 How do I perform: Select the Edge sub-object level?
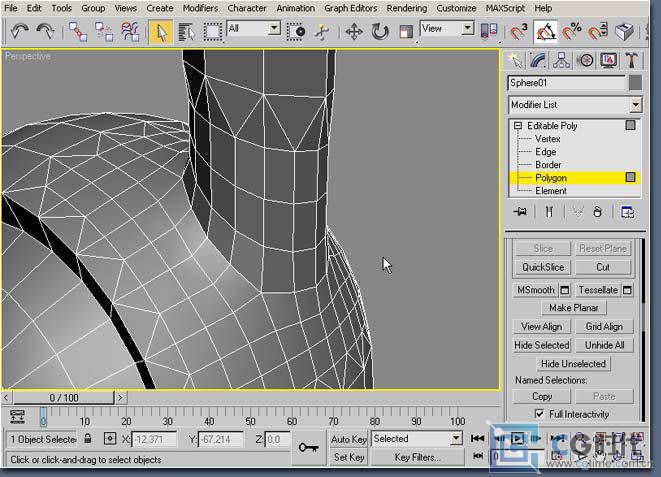(545, 152)
